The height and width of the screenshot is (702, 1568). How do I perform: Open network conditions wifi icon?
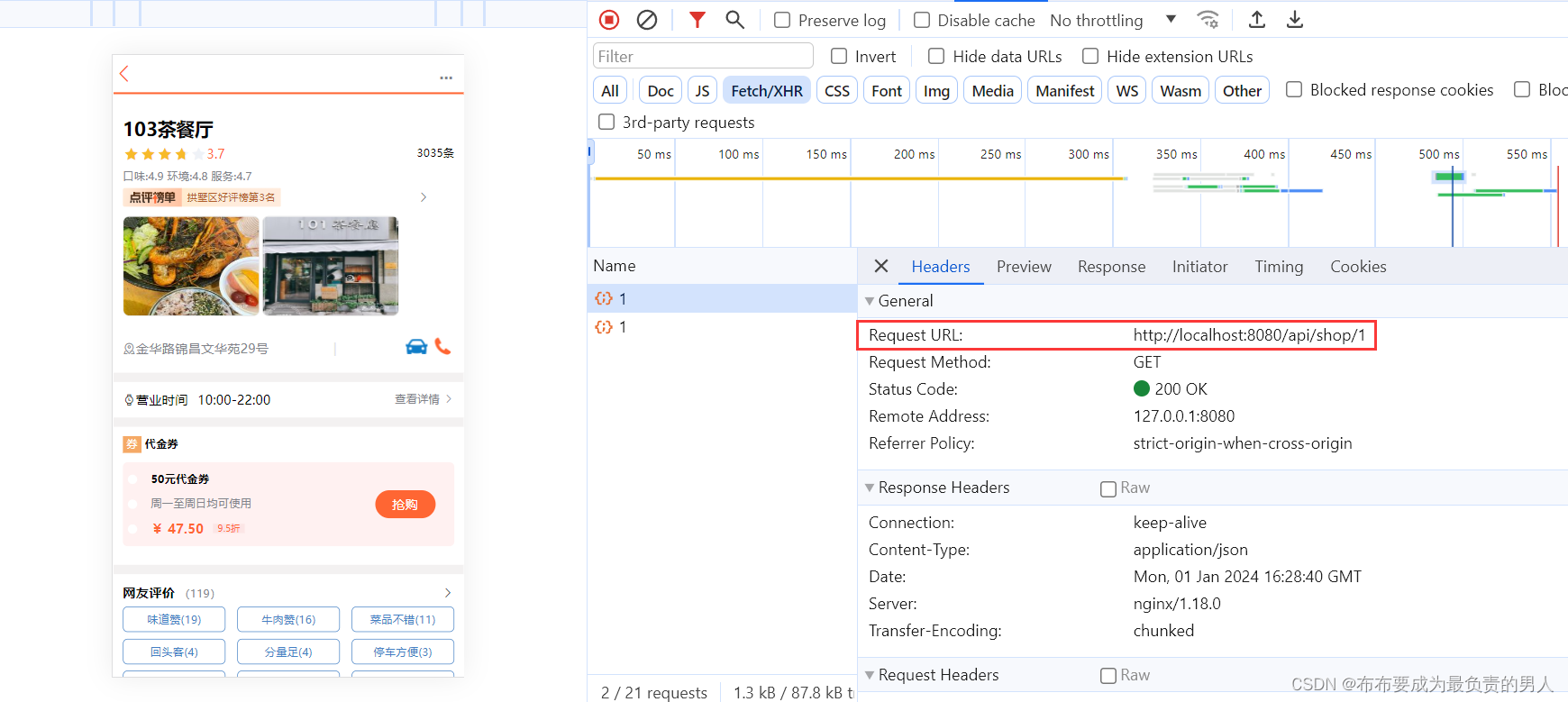click(x=1208, y=20)
